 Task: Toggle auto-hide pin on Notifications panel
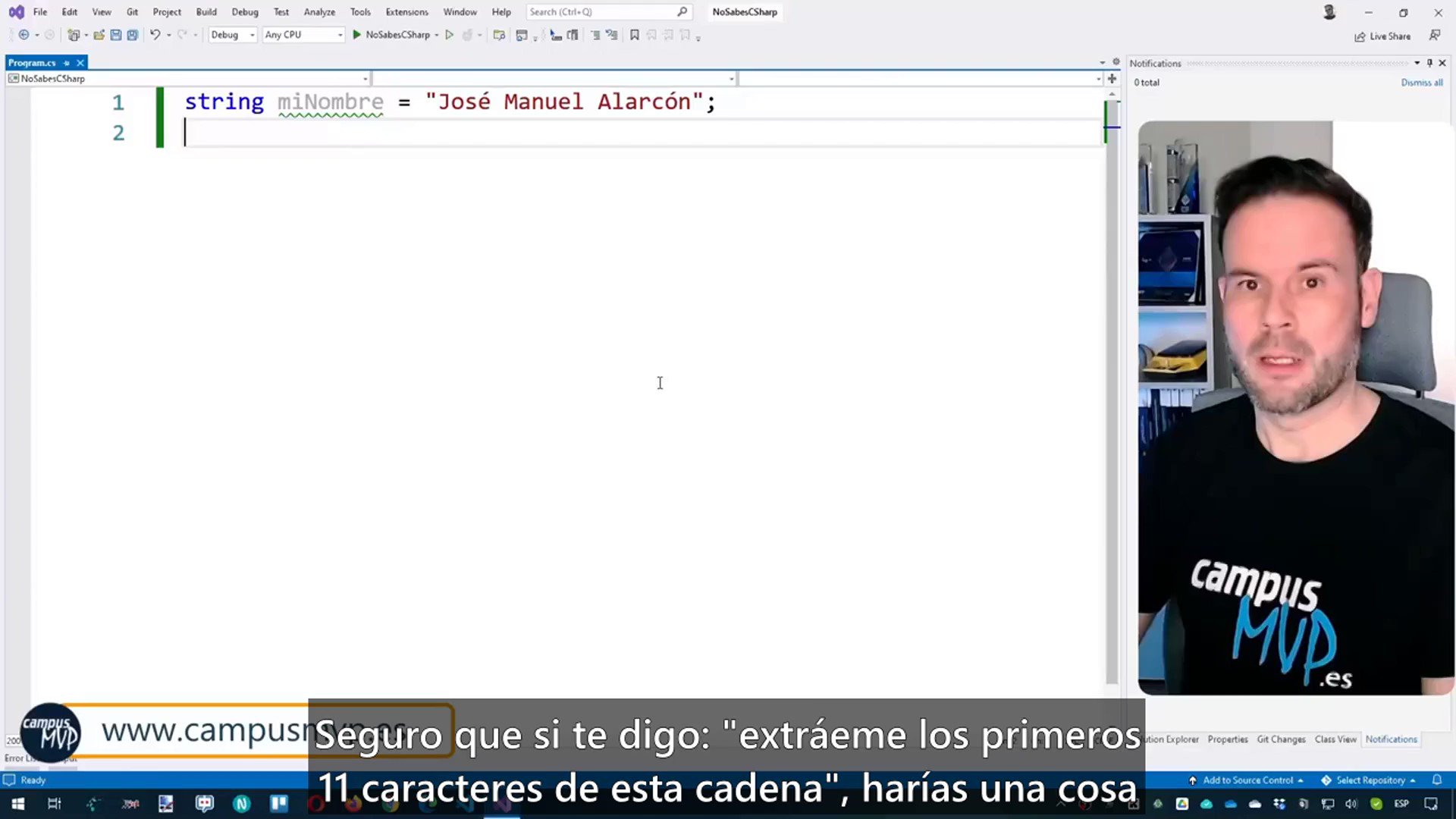tap(1429, 63)
